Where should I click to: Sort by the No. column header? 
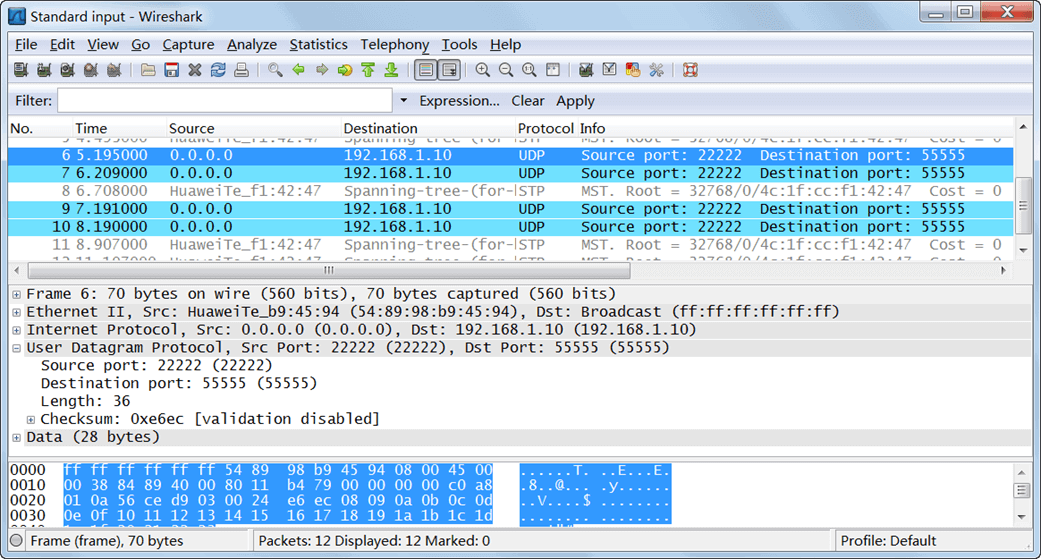pyautogui.click(x=40, y=128)
